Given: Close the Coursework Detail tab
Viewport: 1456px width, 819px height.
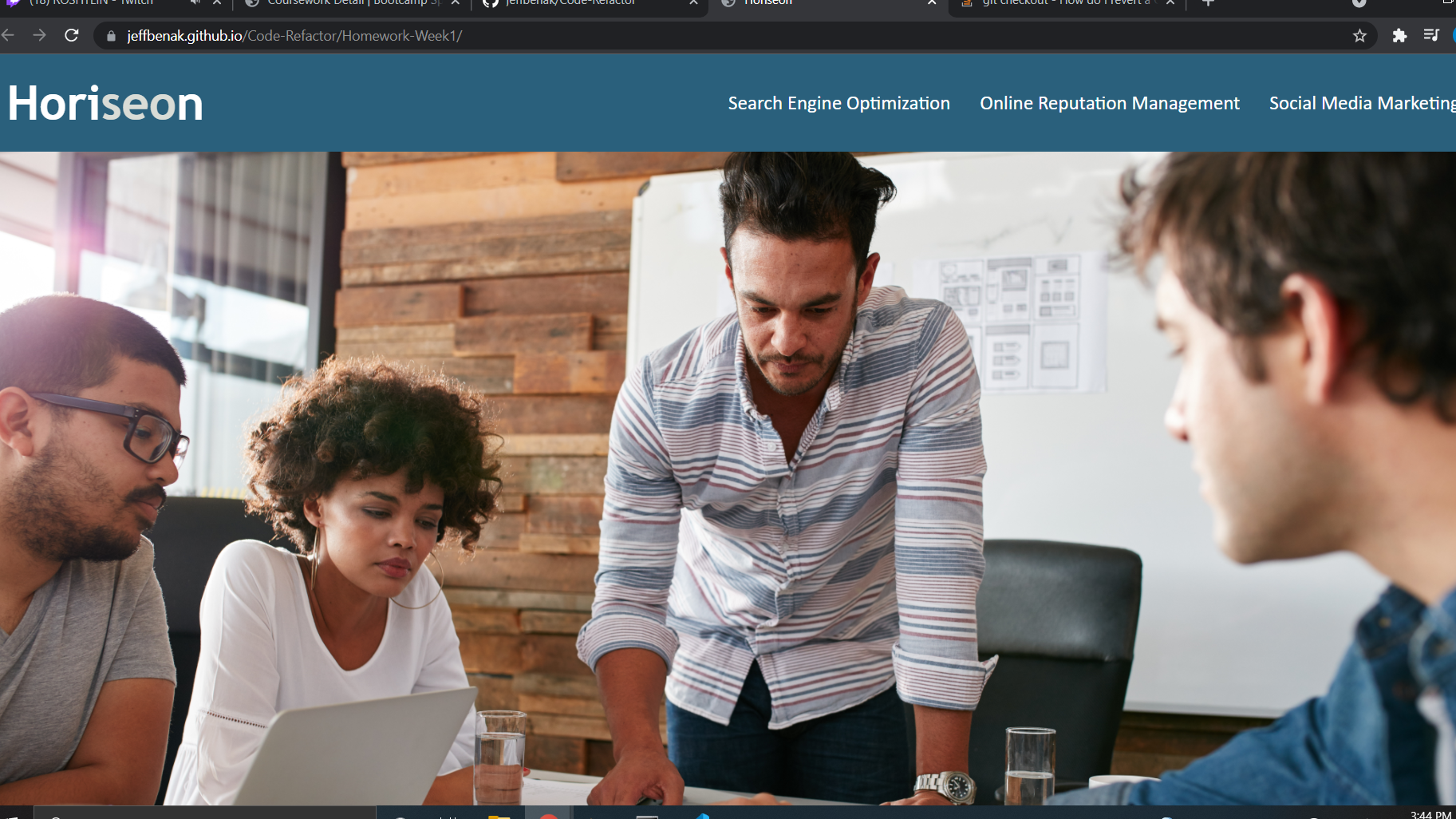Looking at the screenshot, I should tap(456, 3).
